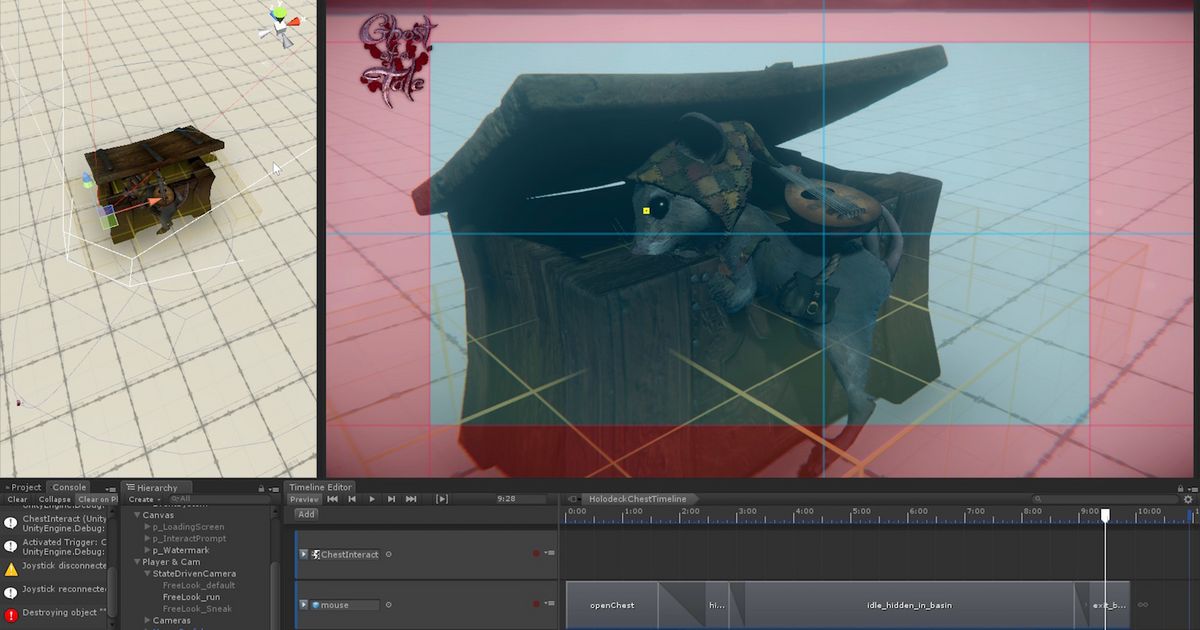This screenshot has width=1200, height=630.
Task: Open the Console panel options menu
Action: coord(112,488)
